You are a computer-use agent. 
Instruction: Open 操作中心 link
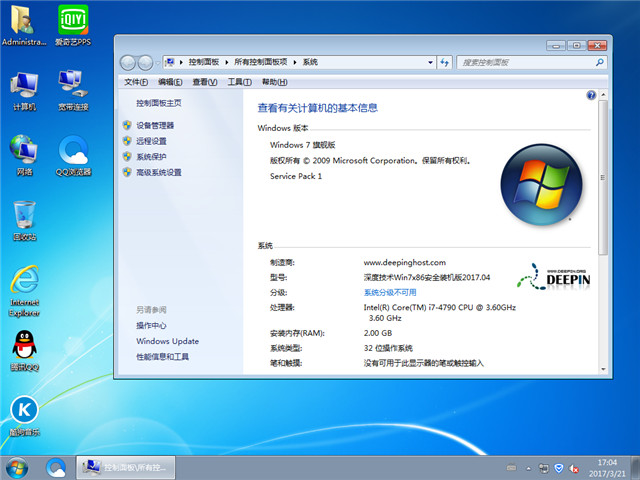pos(151,325)
